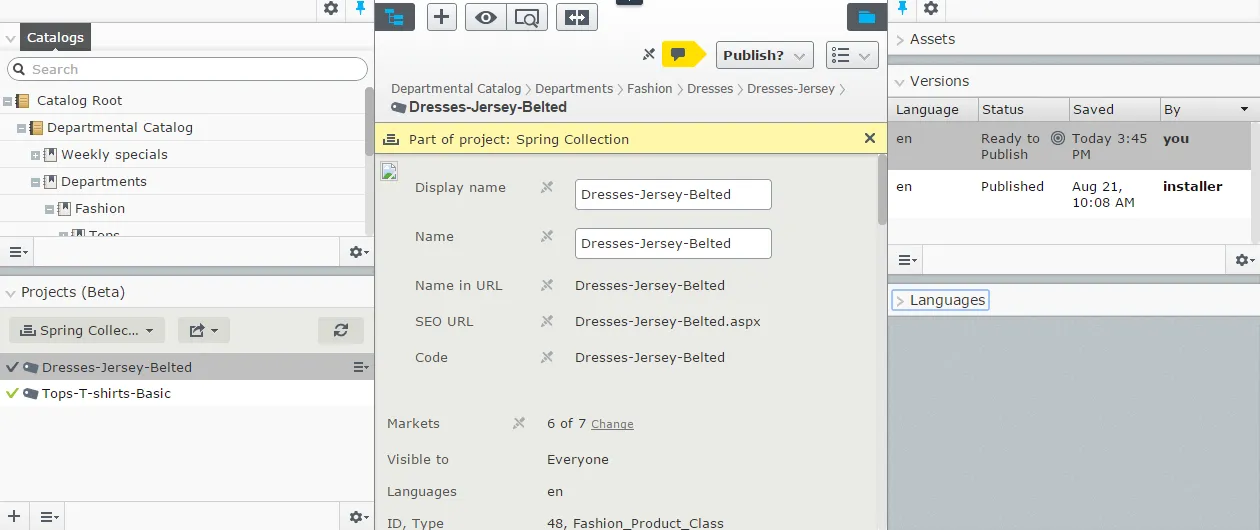Open the Versions pane gear settings
The image size is (1260, 530).
(1244, 260)
